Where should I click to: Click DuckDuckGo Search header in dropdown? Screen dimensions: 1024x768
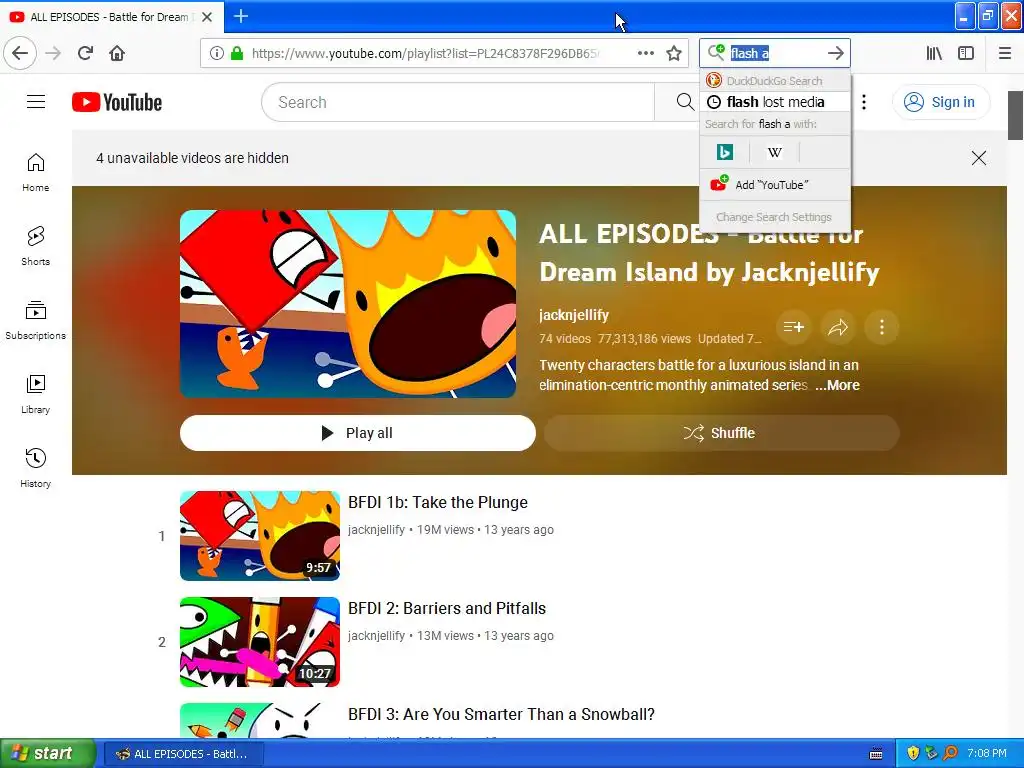pyautogui.click(x=775, y=81)
